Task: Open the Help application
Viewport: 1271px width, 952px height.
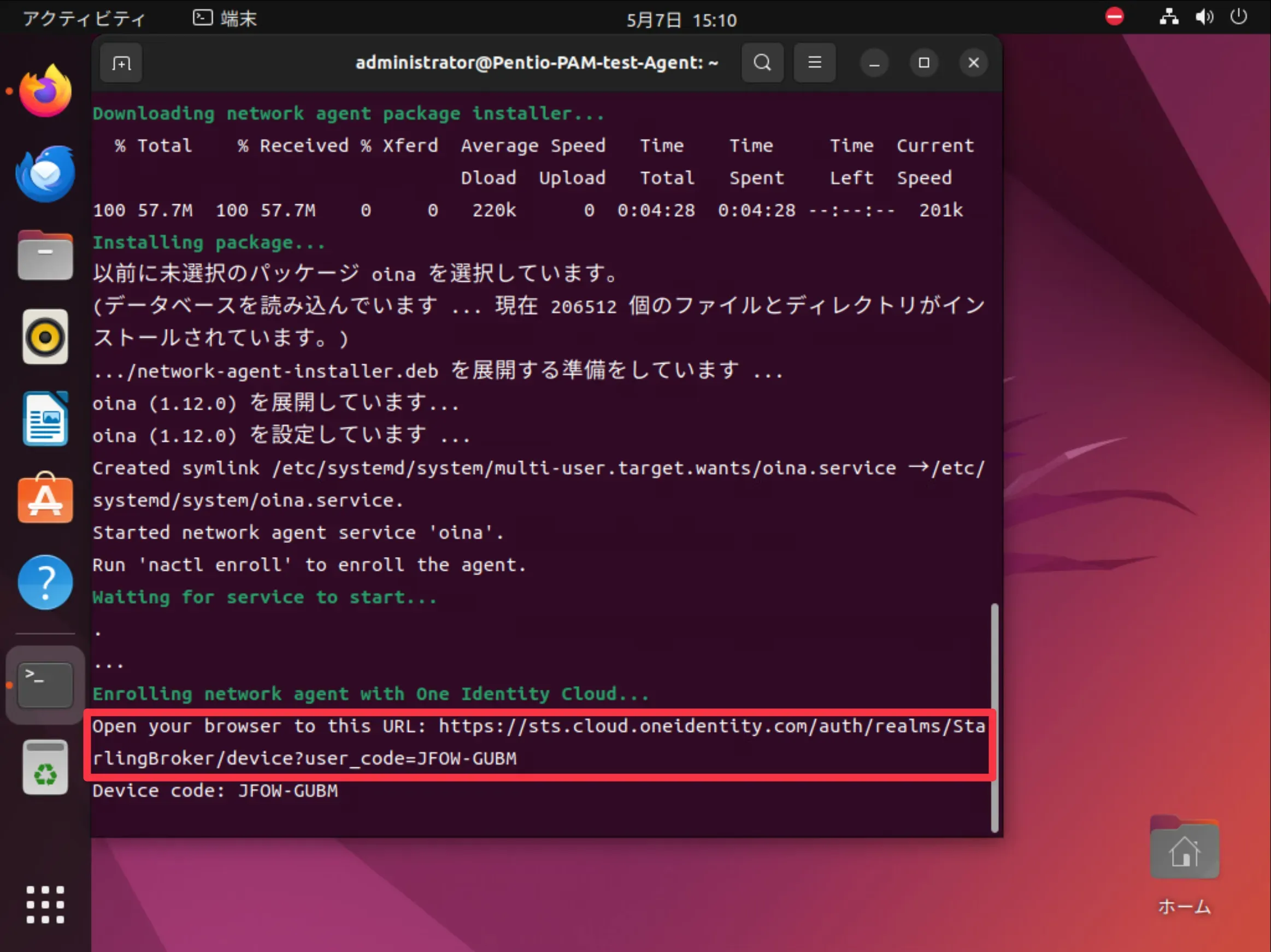Action: [45, 582]
